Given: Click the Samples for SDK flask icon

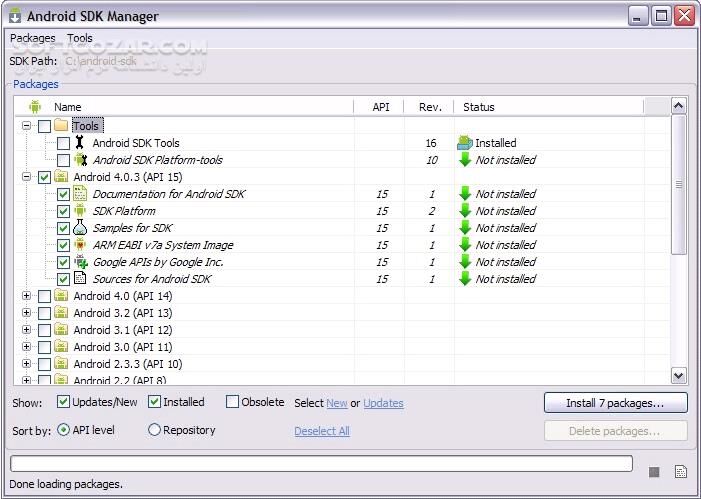Looking at the screenshot, I should 80,228.
